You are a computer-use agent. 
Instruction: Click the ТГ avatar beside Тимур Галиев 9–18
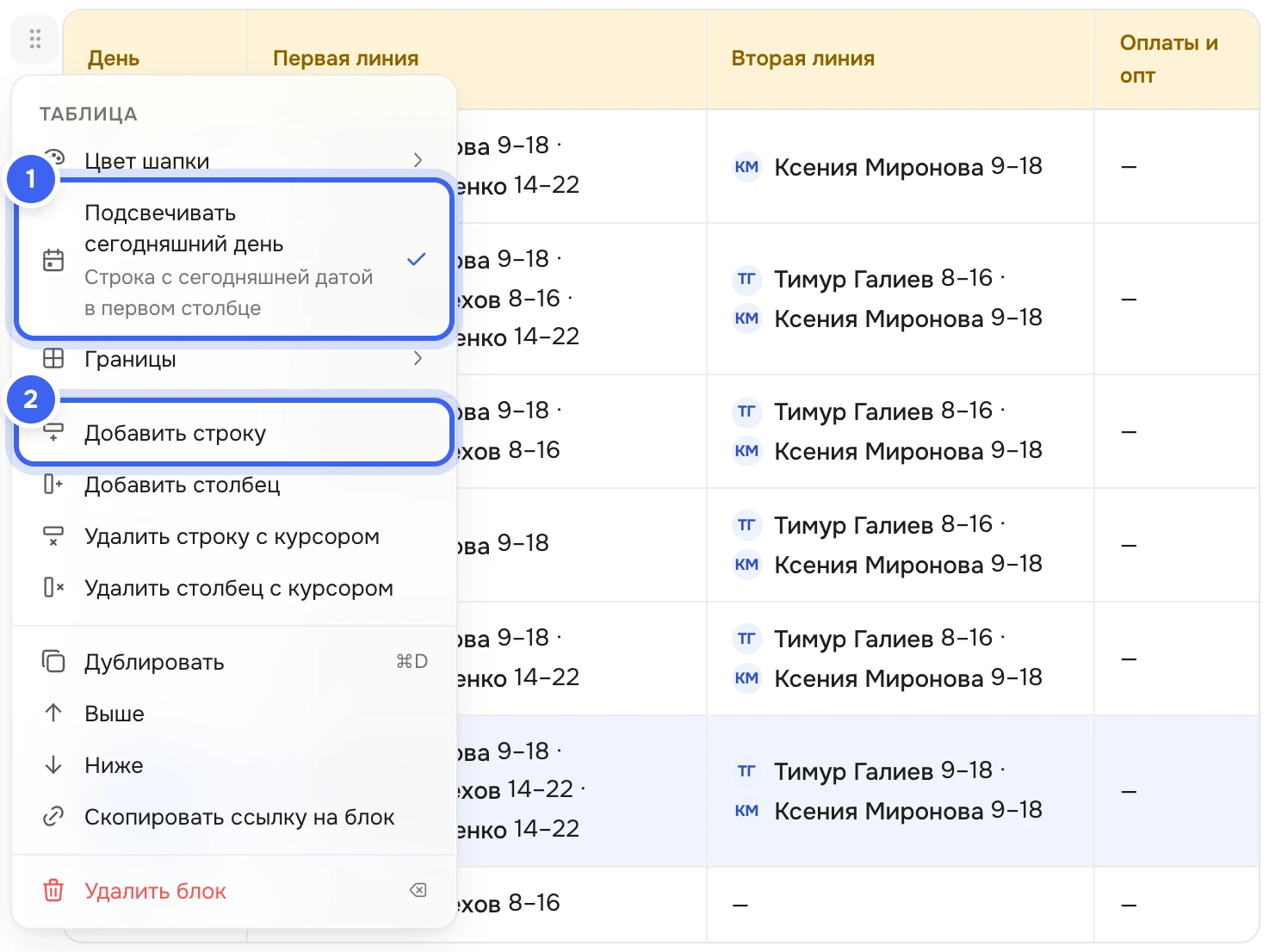click(746, 771)
